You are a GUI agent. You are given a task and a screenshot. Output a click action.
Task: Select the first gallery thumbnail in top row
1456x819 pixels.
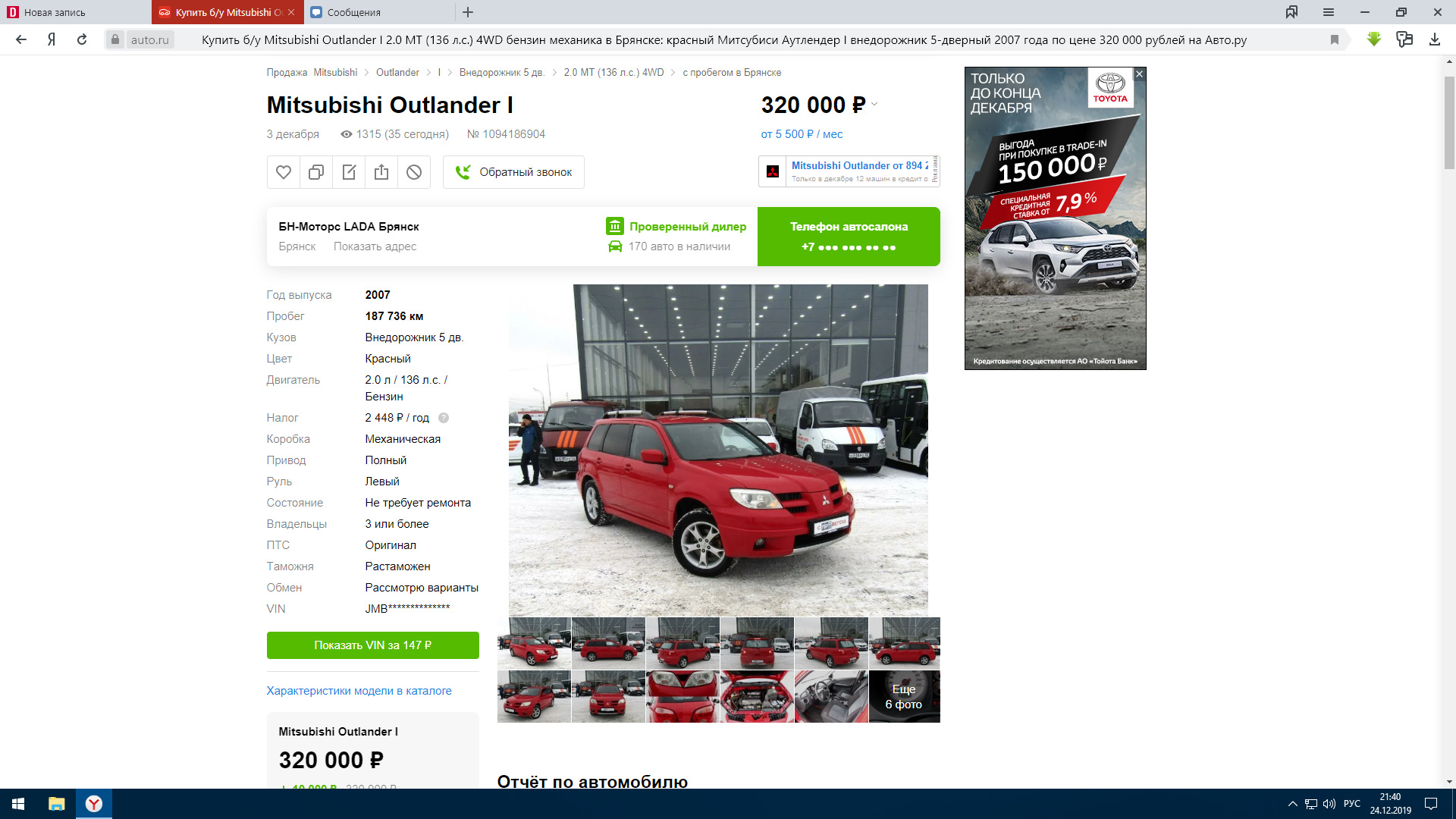click(534, 643)
